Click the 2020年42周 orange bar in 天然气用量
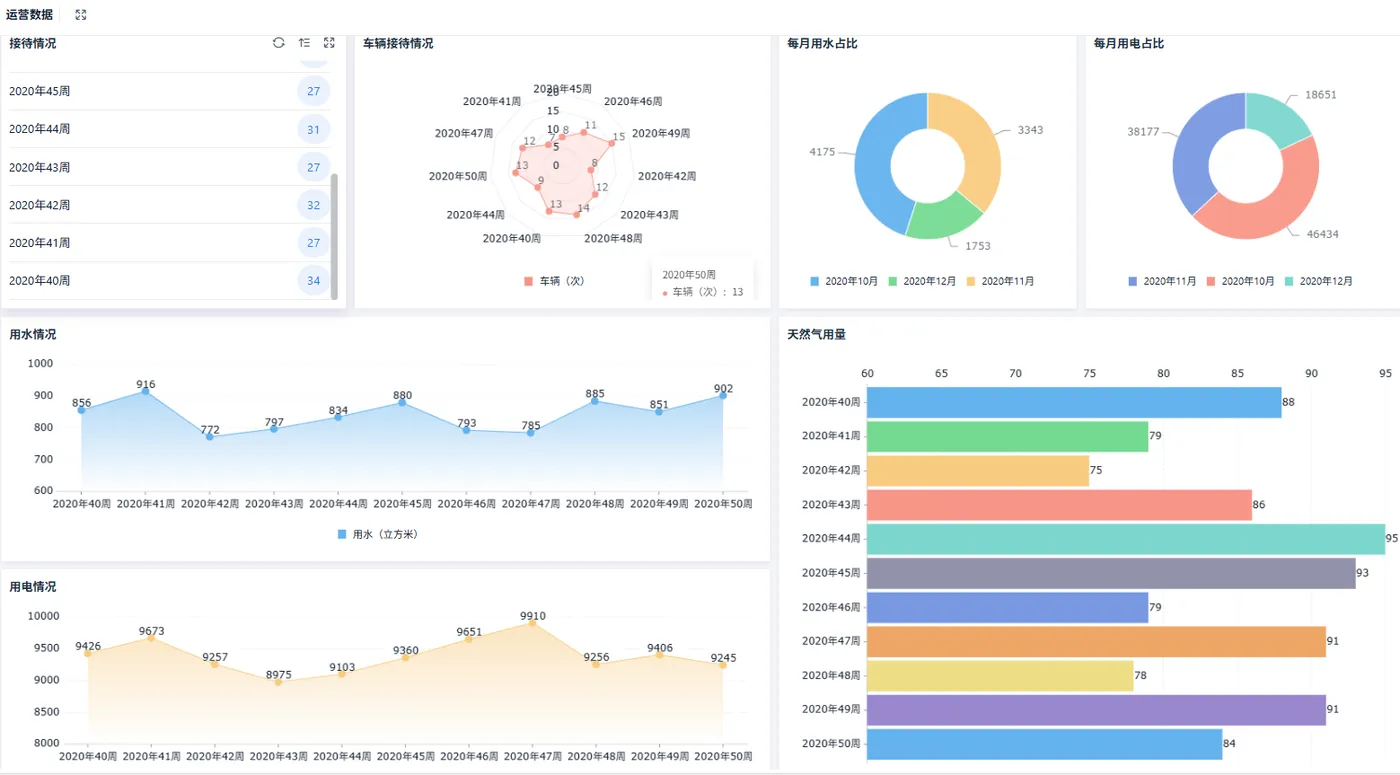 point(977,471)
